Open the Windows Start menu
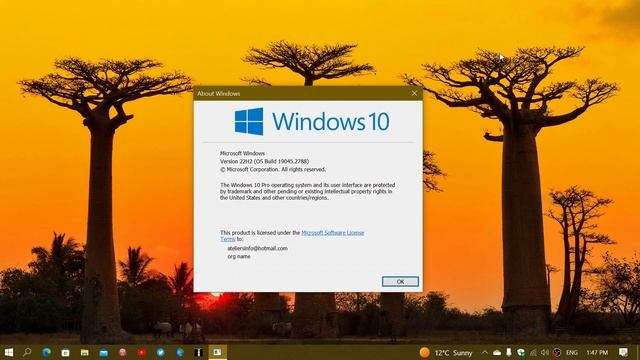Viewport: 640px width, 360px height. pos(9,352)
